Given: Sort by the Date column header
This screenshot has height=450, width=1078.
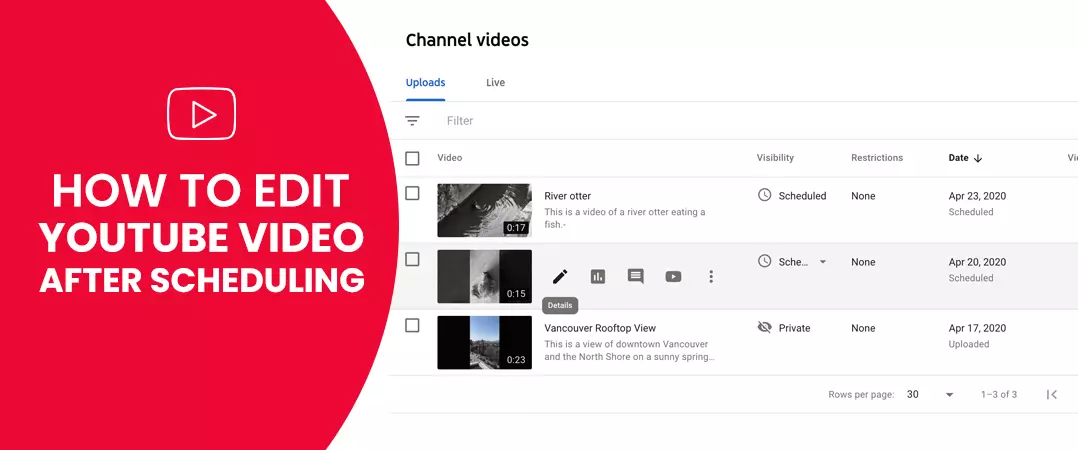Looking at the screenshot, I should click(x=958, y=158).
